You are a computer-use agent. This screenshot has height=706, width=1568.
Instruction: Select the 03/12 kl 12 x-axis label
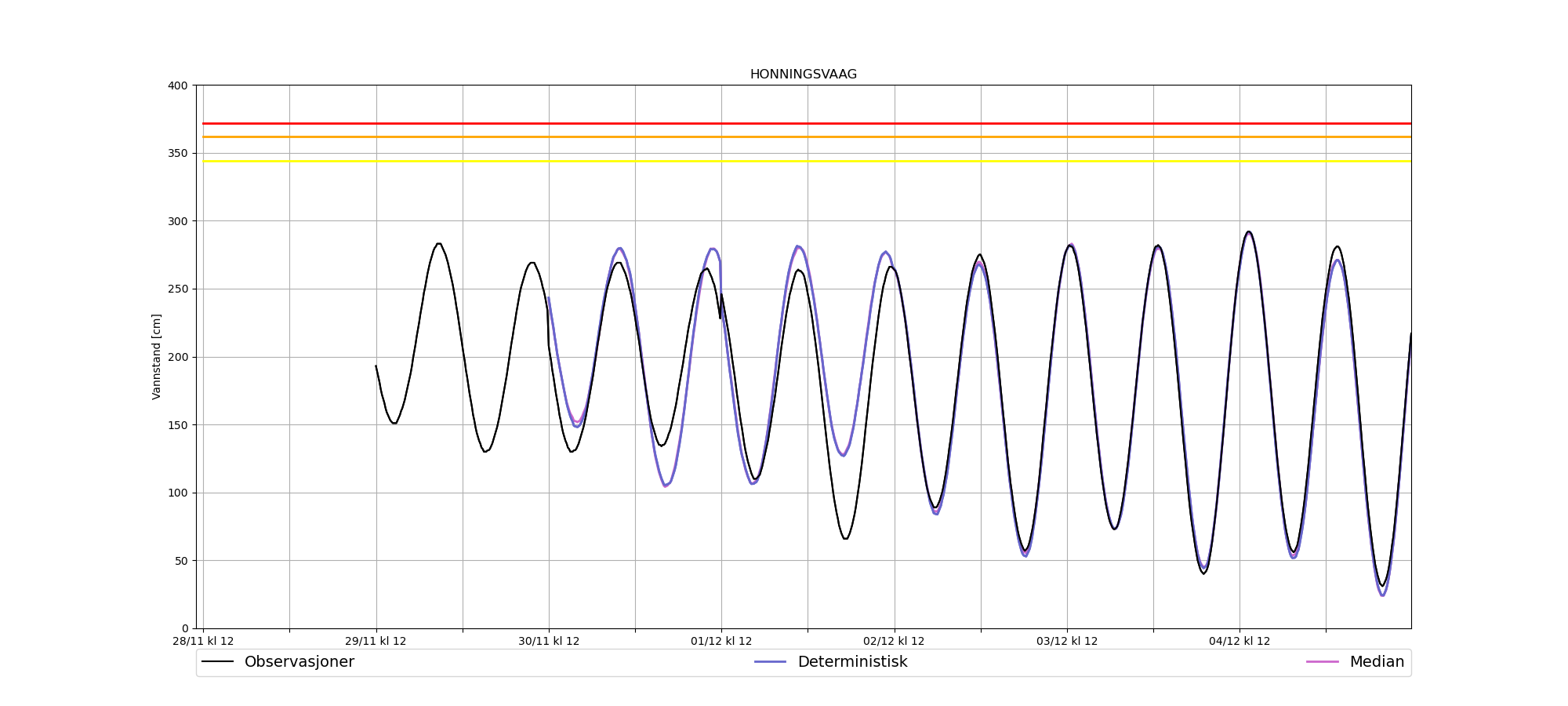pos(1067,641)
